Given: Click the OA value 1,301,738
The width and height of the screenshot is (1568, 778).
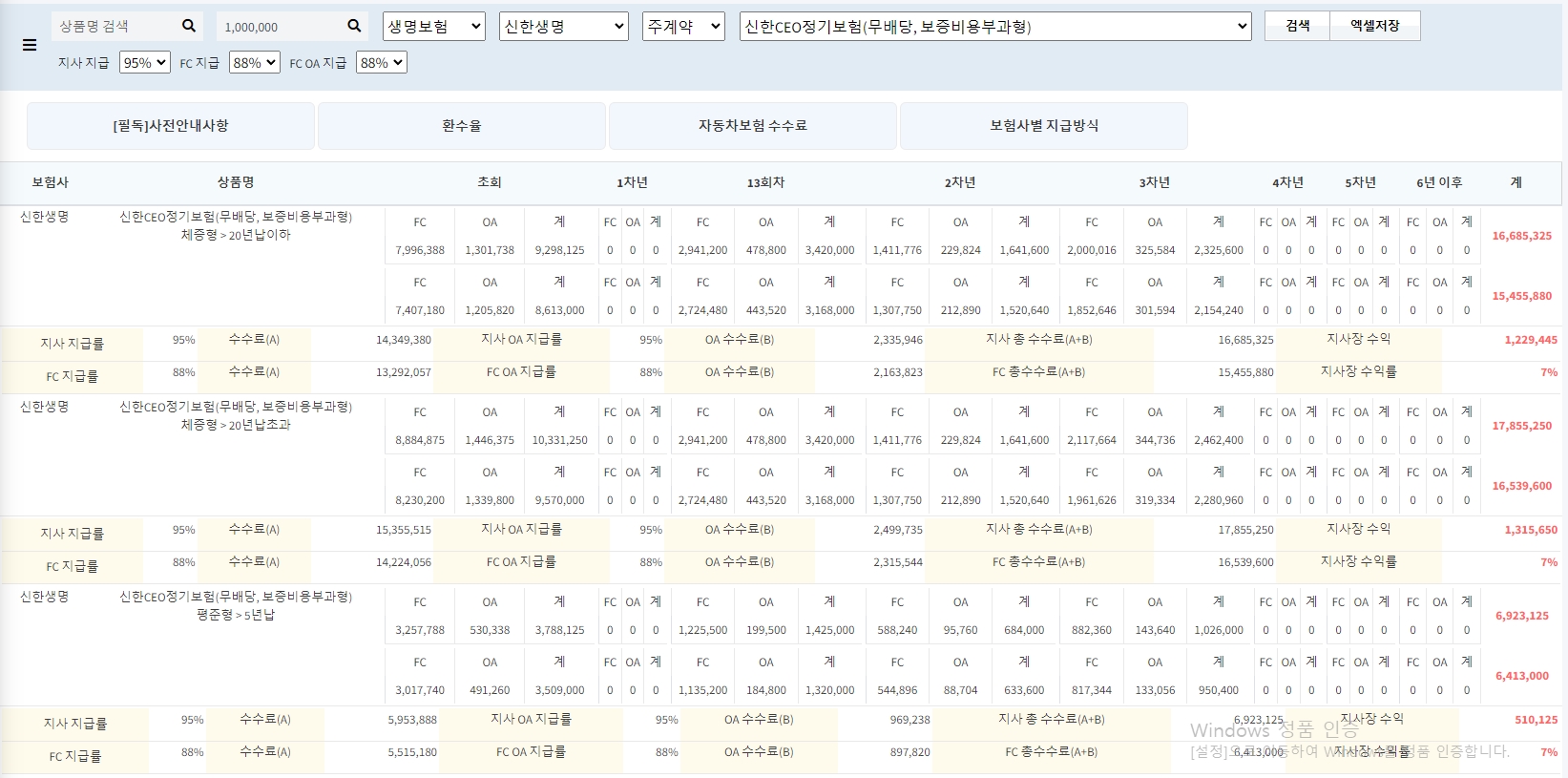Looking at the screenshot, I should coord(490,250).
